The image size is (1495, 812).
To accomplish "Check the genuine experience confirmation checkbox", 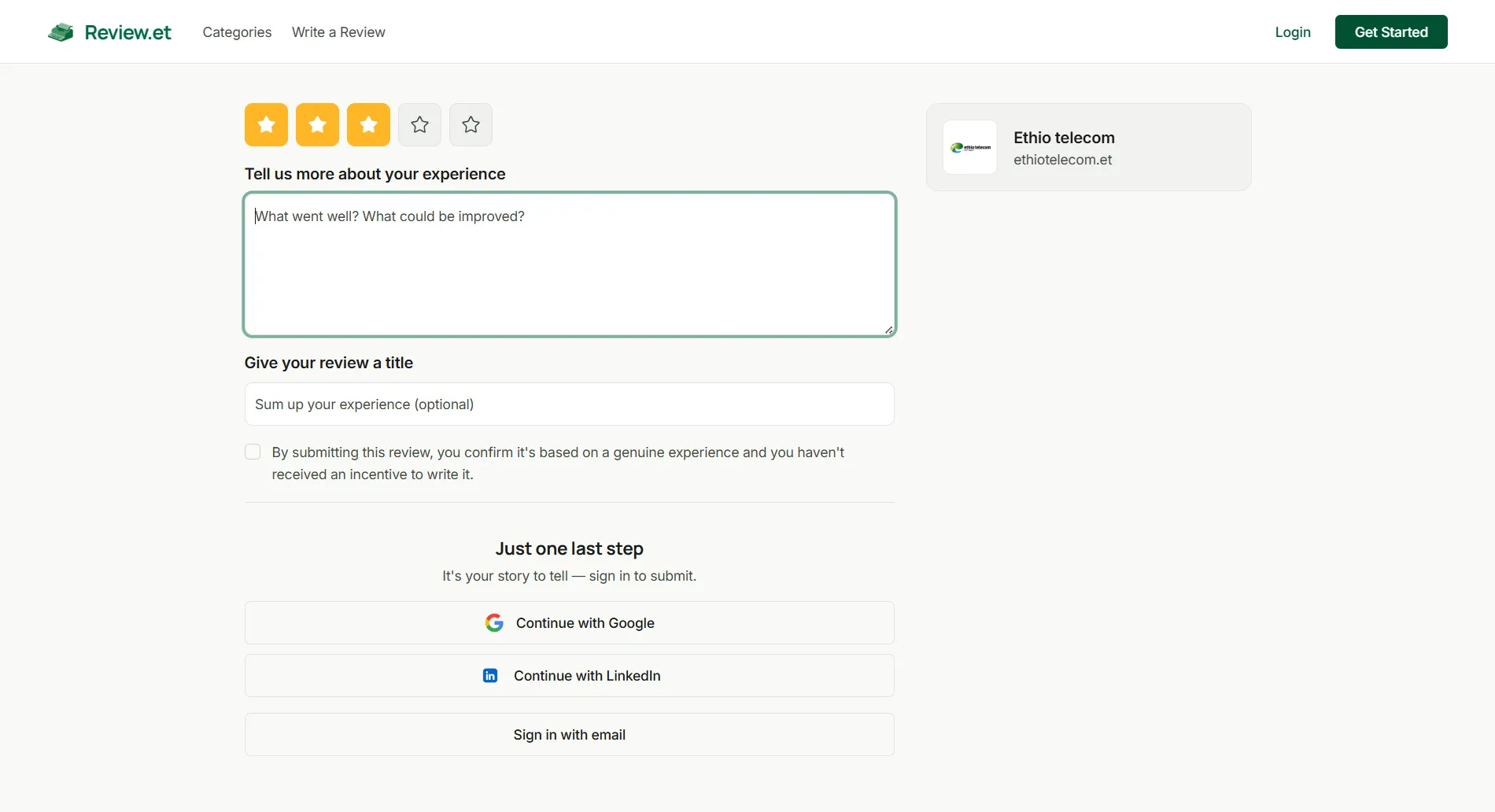I will click(253, 452).
